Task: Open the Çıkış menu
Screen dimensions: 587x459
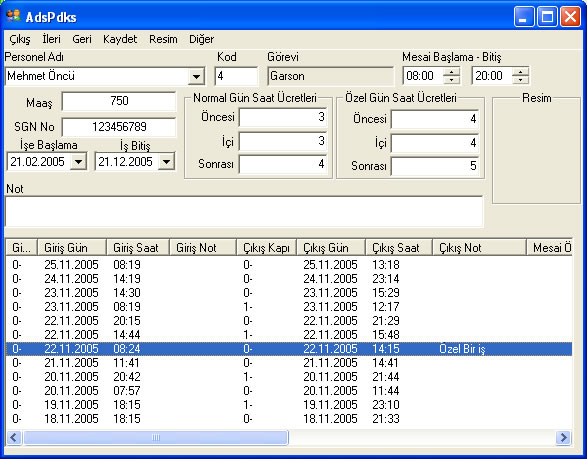Action: coord(20,39)
